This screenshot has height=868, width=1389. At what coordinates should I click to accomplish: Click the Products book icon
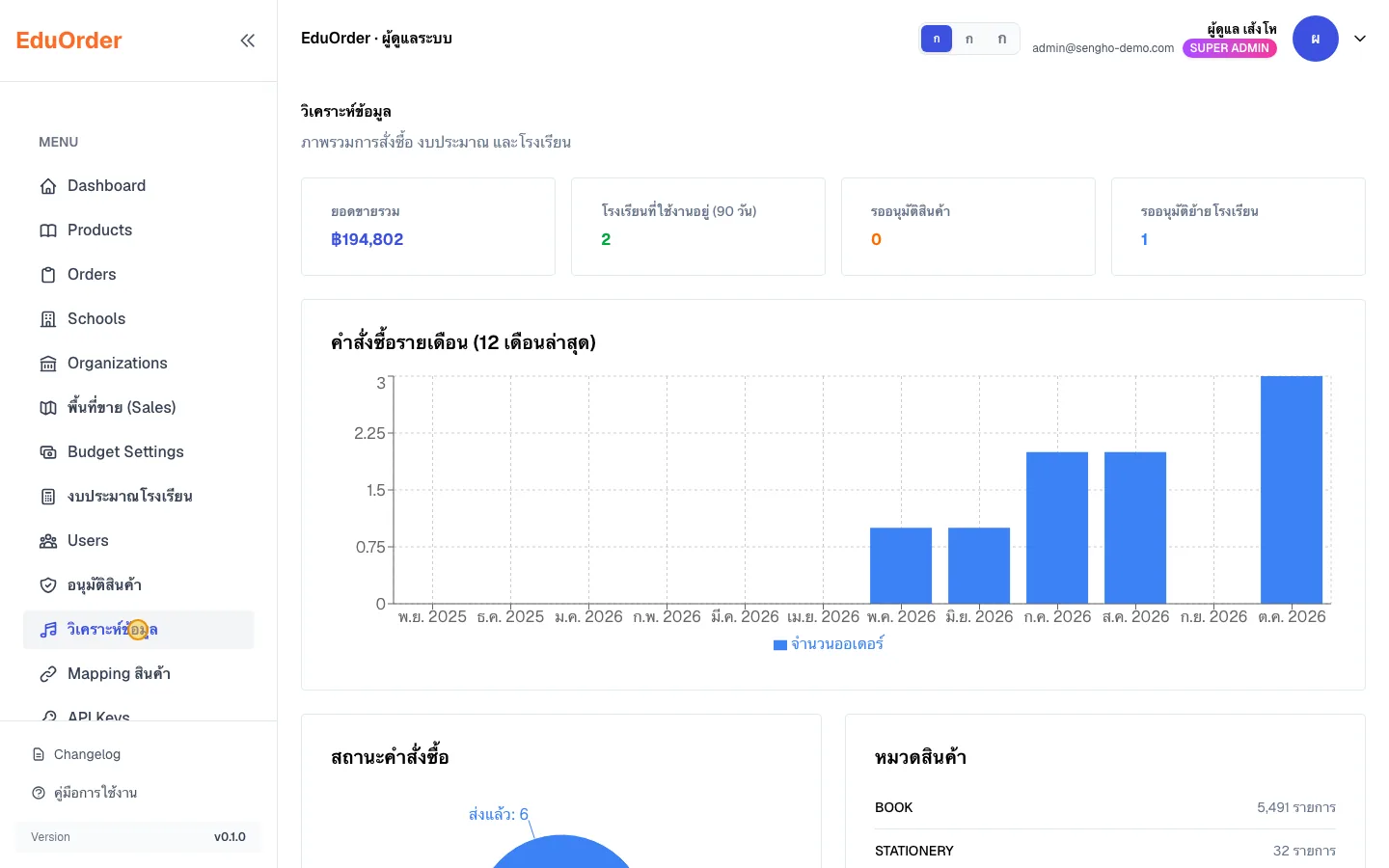pos(48,231)
